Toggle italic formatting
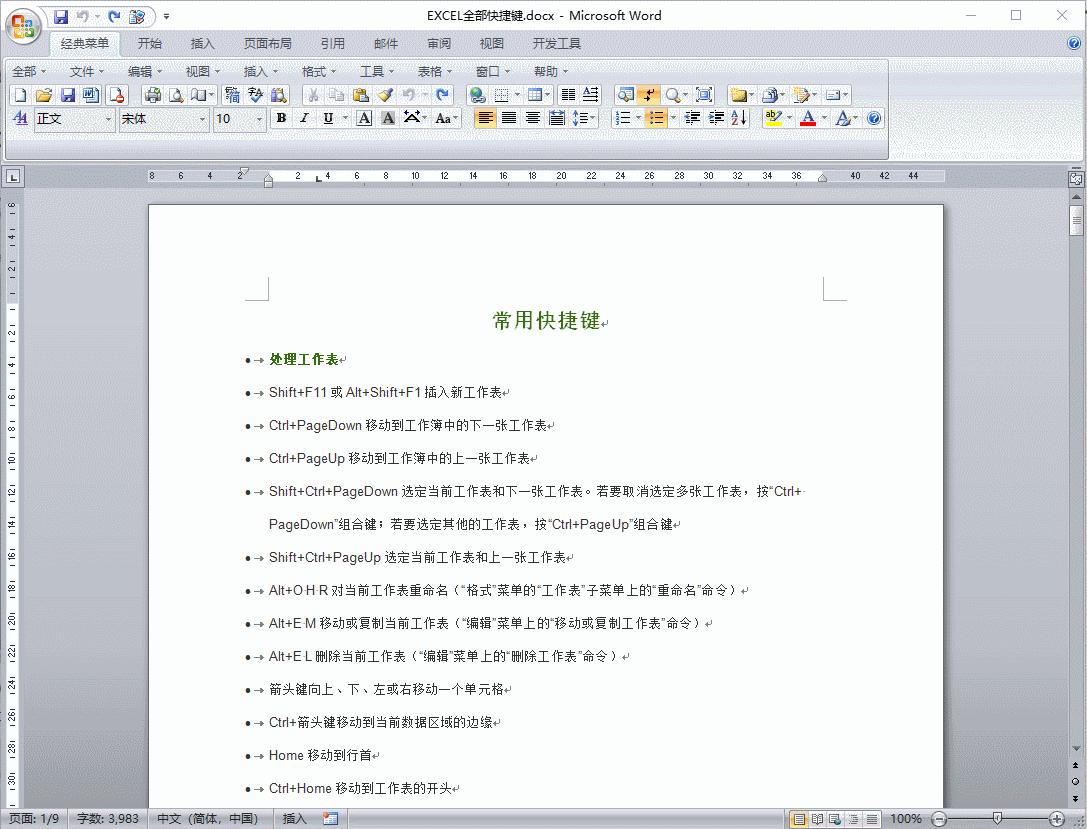Screen dimensions: 1087x829 click(x=304, y=118)
